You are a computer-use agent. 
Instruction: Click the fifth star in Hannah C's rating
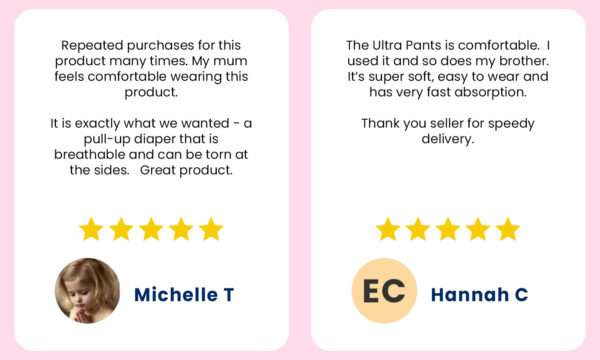pos(508,229)
